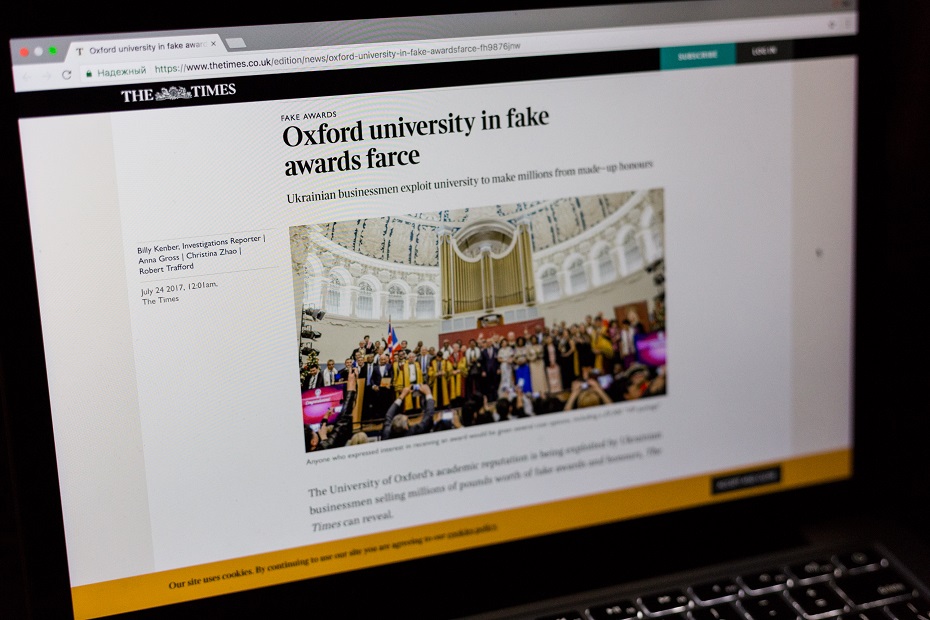This screenshot has width=930, height=620.
Task: Click the Oxford university headline text
Action: coord(415,141)
